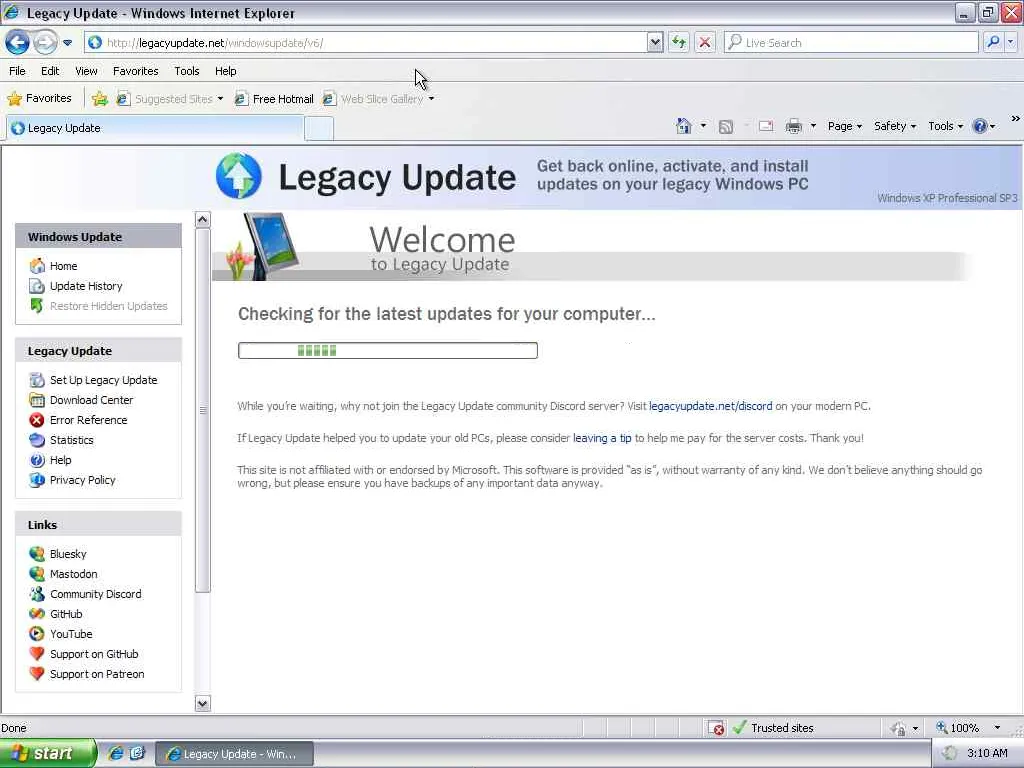1024x768 pixels.
Task: Click the Refresh page icon
Action: [x=679, y=42]
